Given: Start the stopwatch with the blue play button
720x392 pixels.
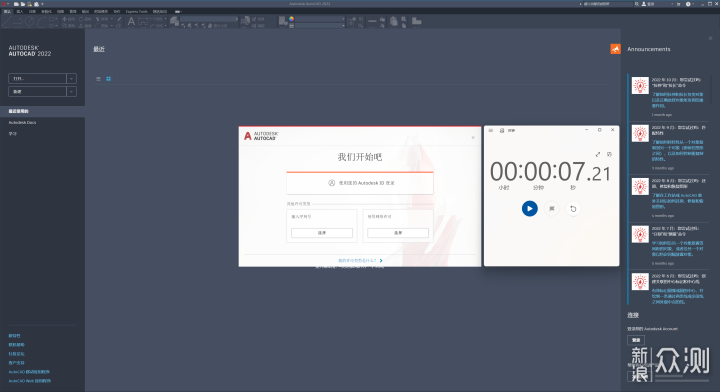Looking at the screenshot, I should point(529,208).
